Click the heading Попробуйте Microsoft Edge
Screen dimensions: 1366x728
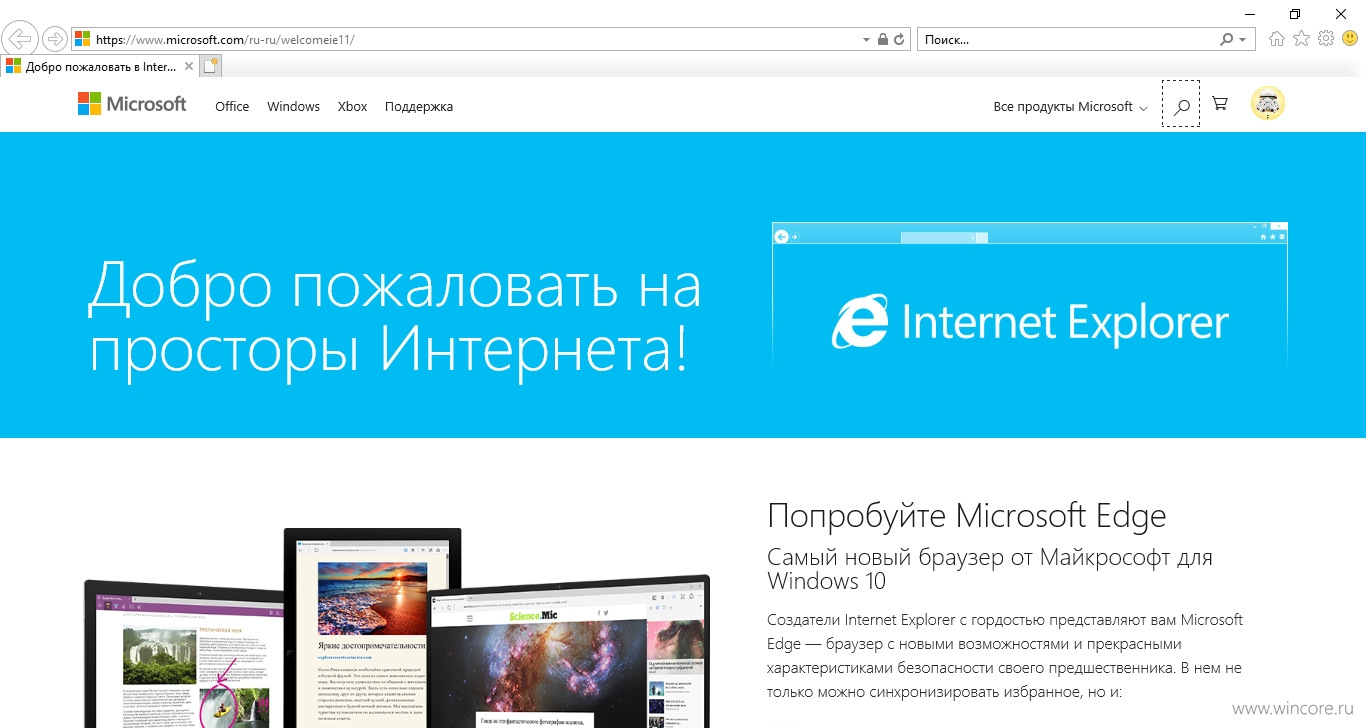[967, 516]
